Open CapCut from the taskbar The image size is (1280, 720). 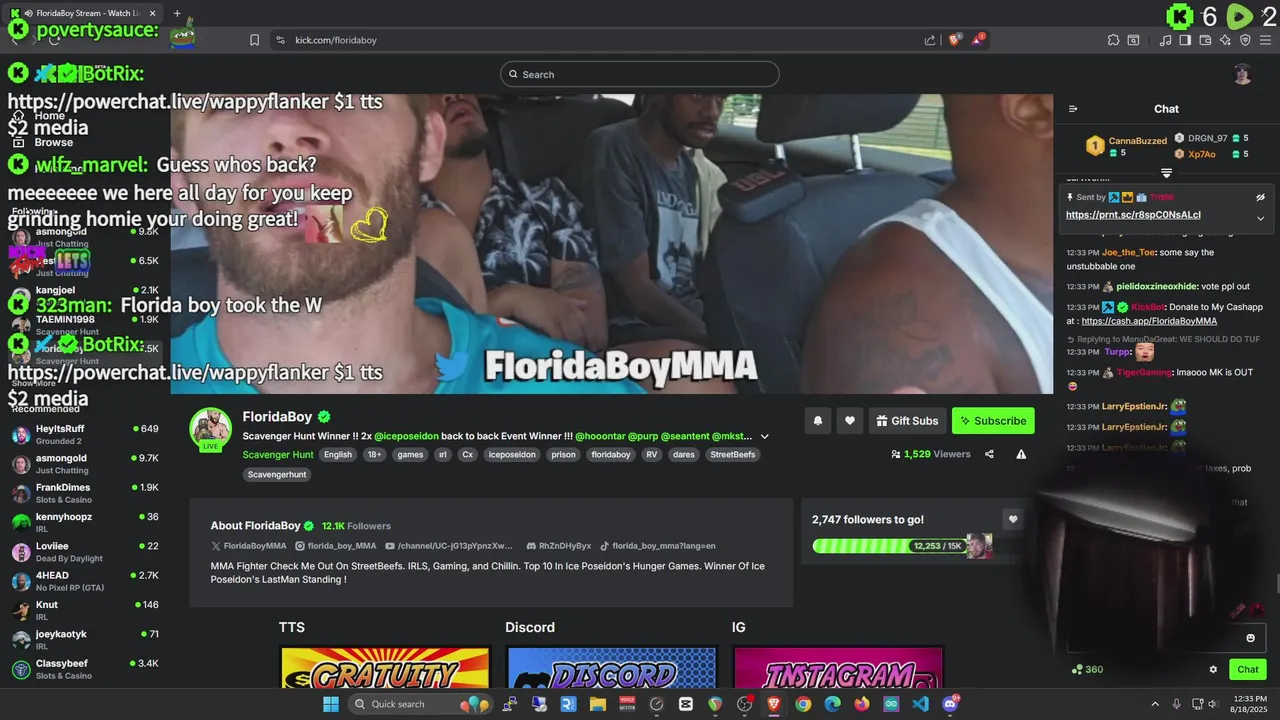[x=686, y=704]
